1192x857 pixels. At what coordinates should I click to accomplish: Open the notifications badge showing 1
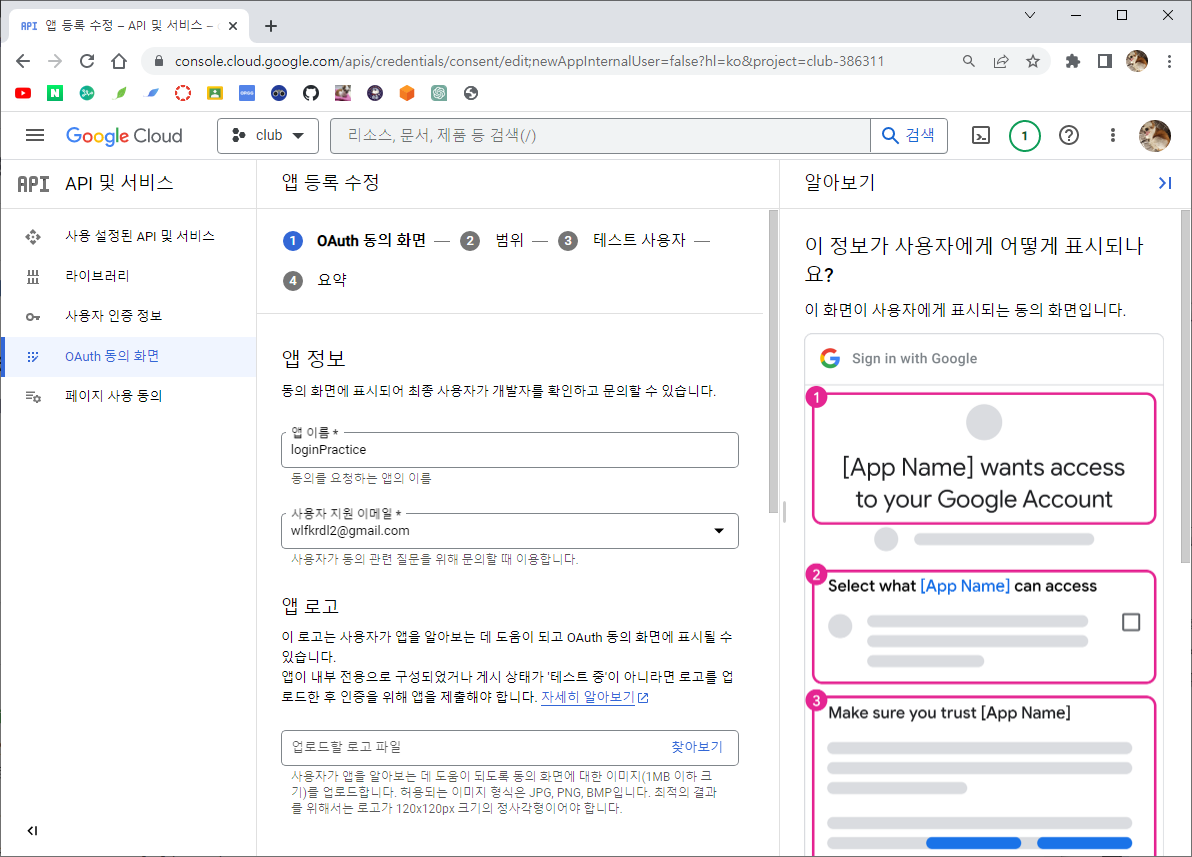point(1024,136)
